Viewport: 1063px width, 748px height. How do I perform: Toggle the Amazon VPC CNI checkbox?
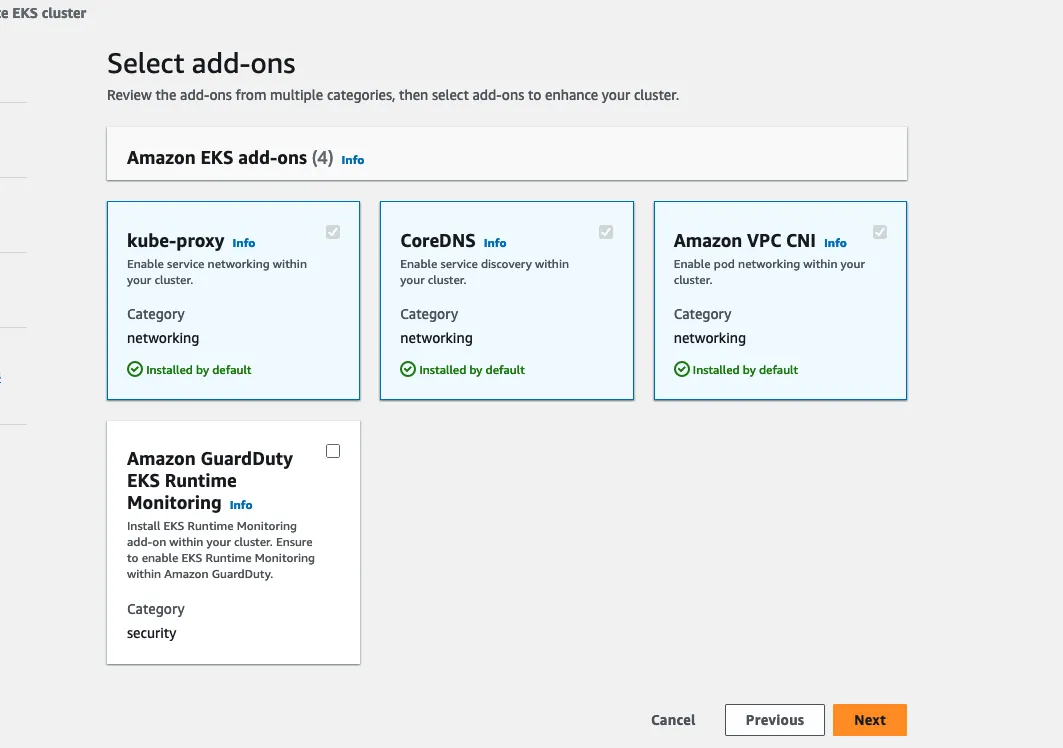[x=880, y=232]
